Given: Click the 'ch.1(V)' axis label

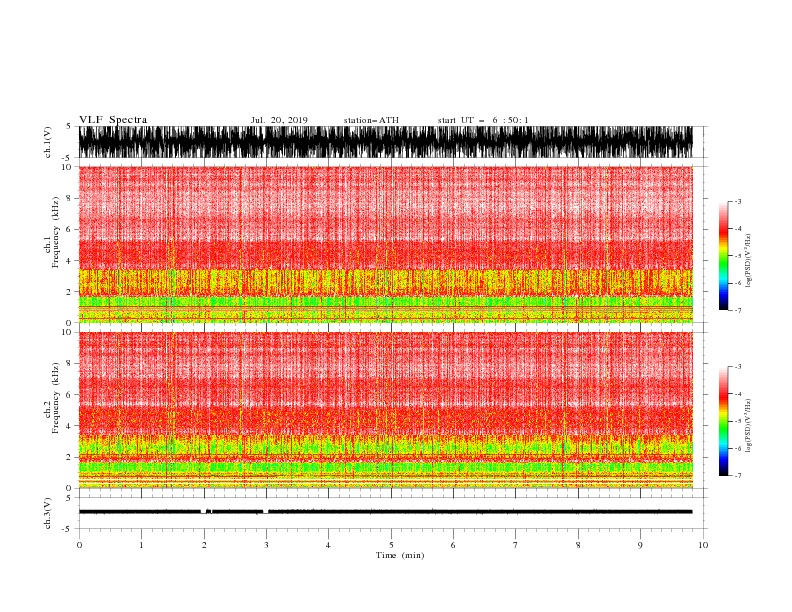Looking at the screenshot, I should (x=48, y=142).
